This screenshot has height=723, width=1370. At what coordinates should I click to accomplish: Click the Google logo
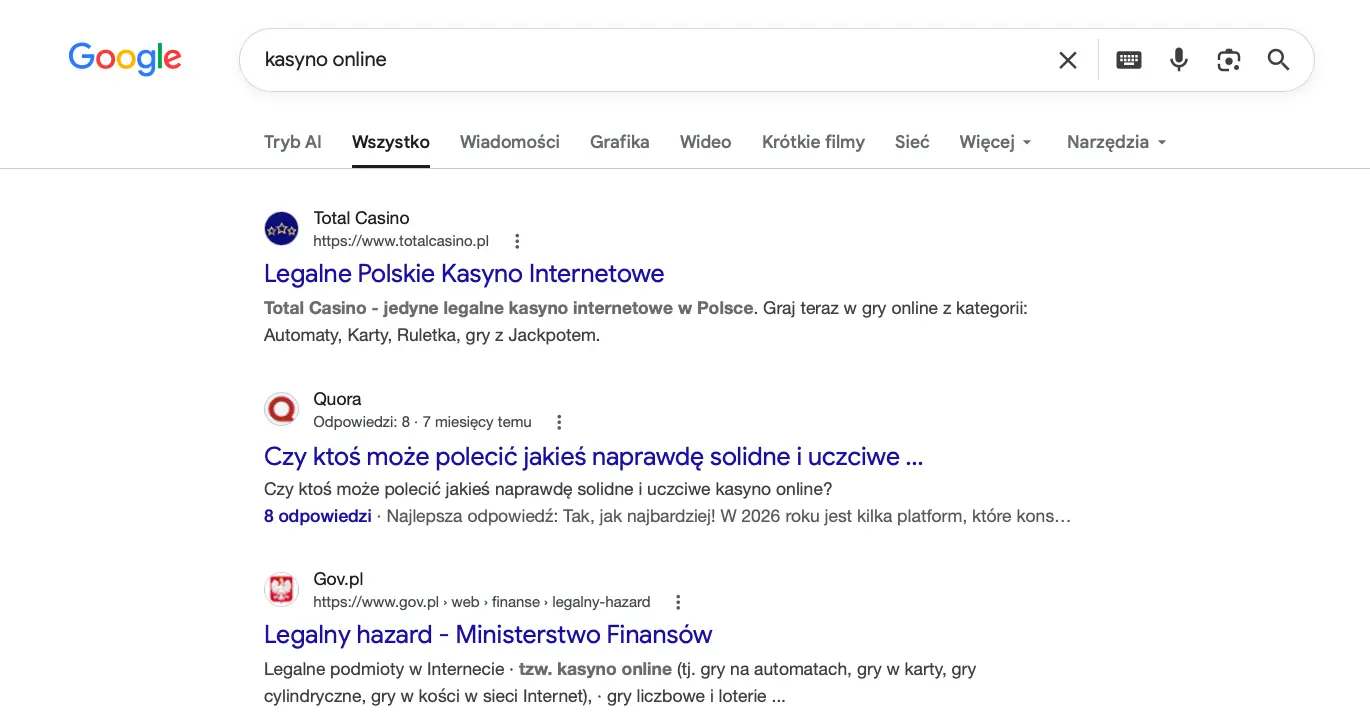tap(125, 59)
